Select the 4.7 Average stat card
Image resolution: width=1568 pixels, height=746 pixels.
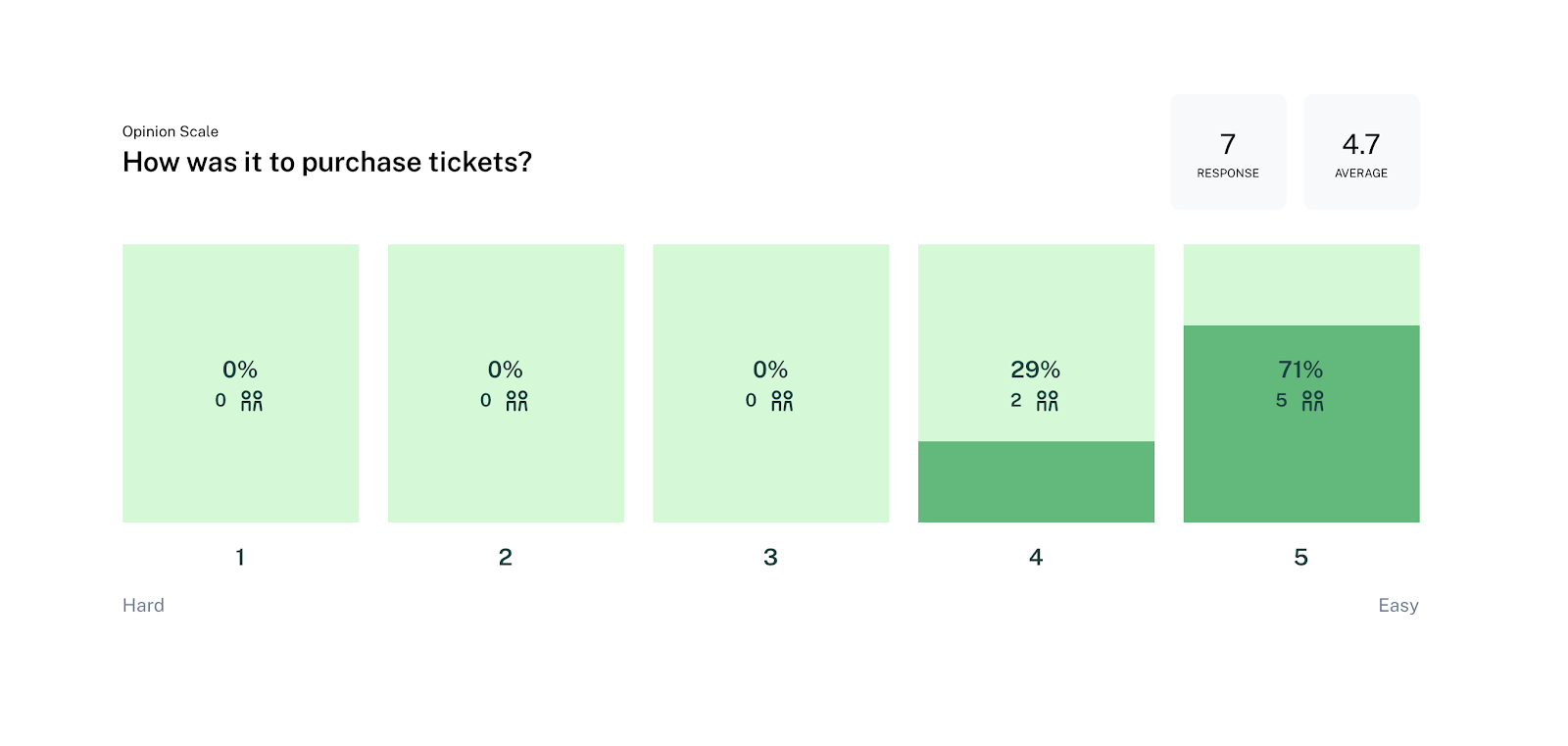1361,152
